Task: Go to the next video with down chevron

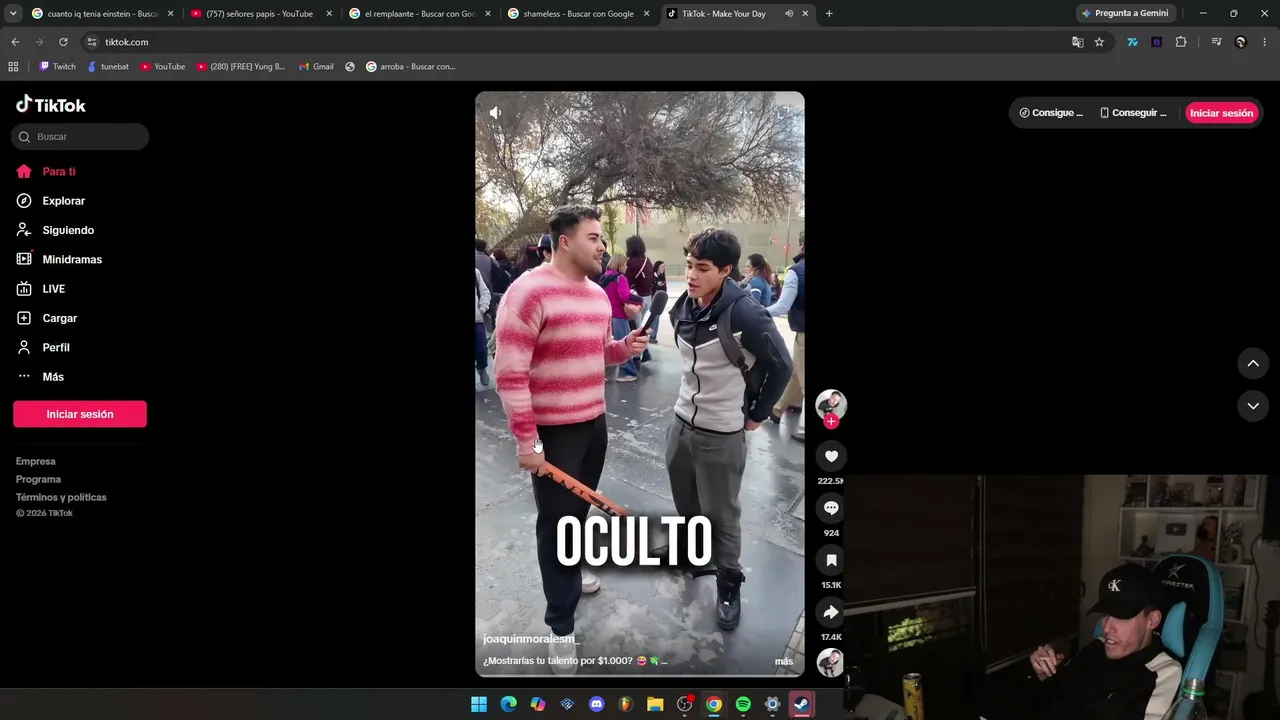Action: pos(1253,406)
